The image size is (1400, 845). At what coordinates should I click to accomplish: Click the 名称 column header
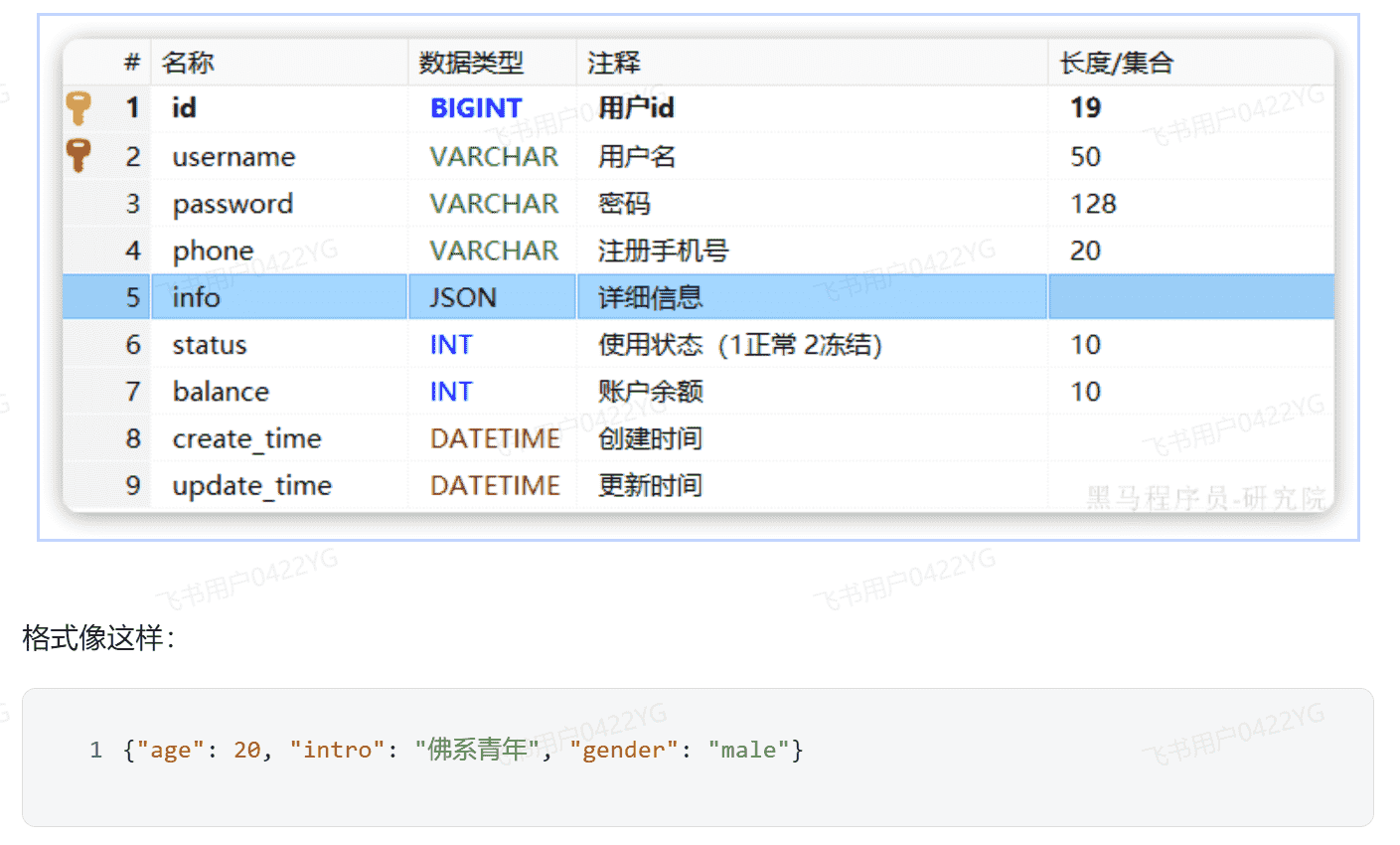(x=188, y=64)
